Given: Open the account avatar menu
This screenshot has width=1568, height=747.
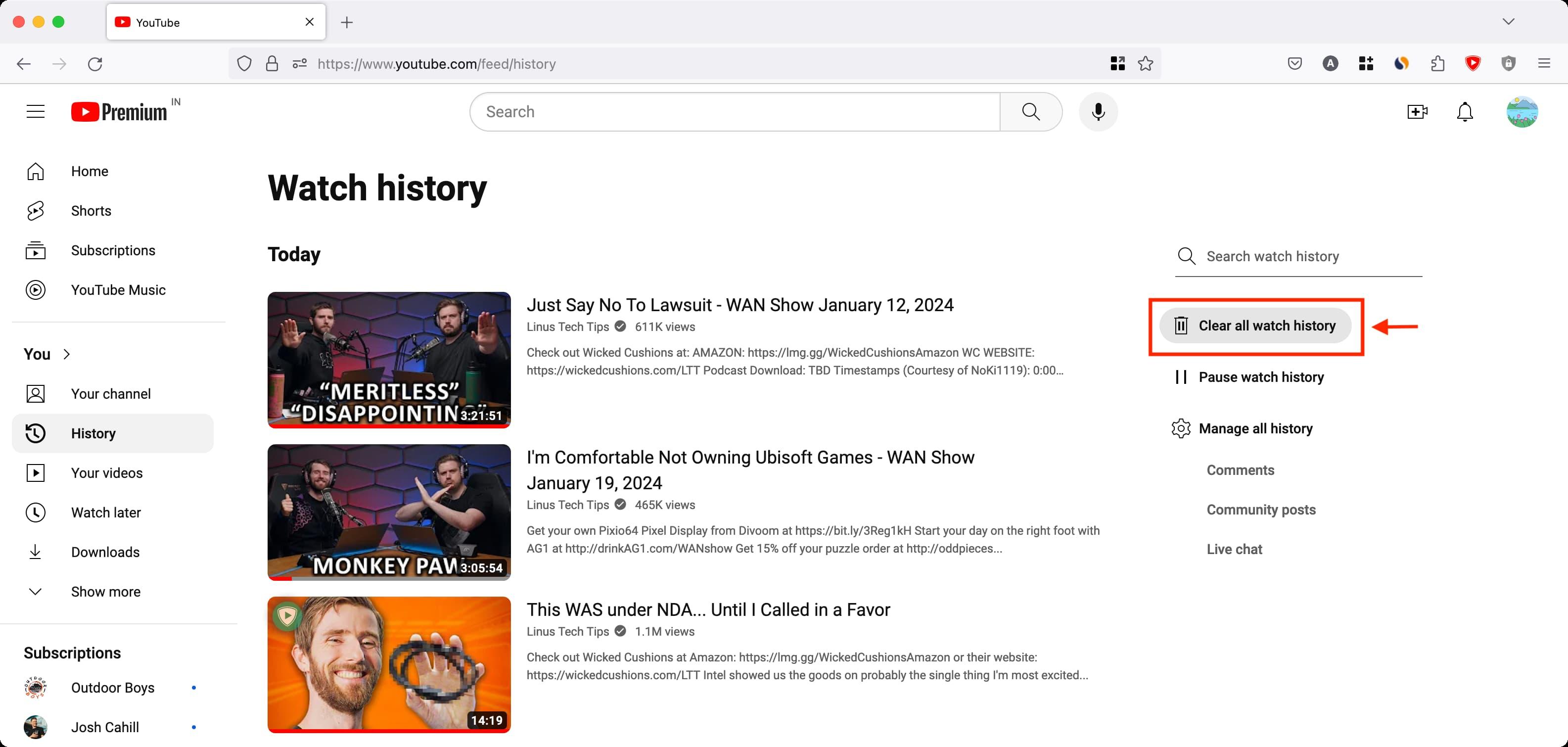Looking at the screenshot, I should point(1522,112).
